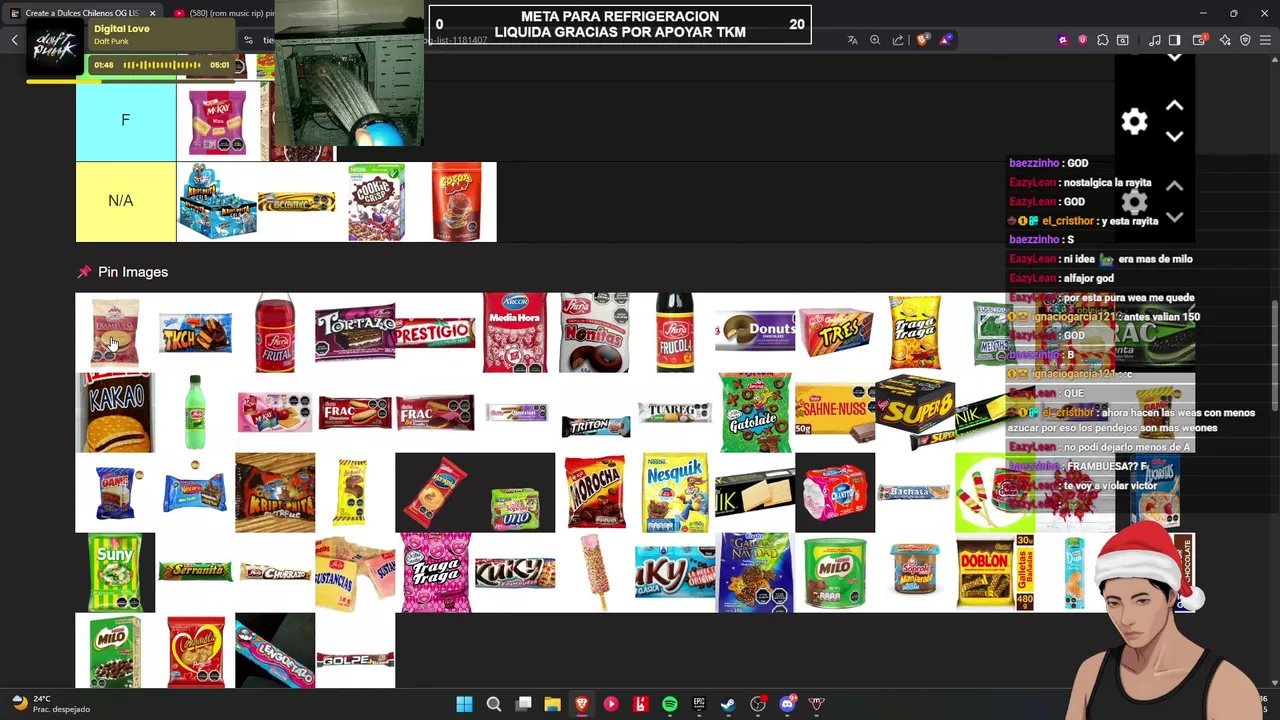
Task: Select the N/A tier label cell
Action: click(125, 201)
